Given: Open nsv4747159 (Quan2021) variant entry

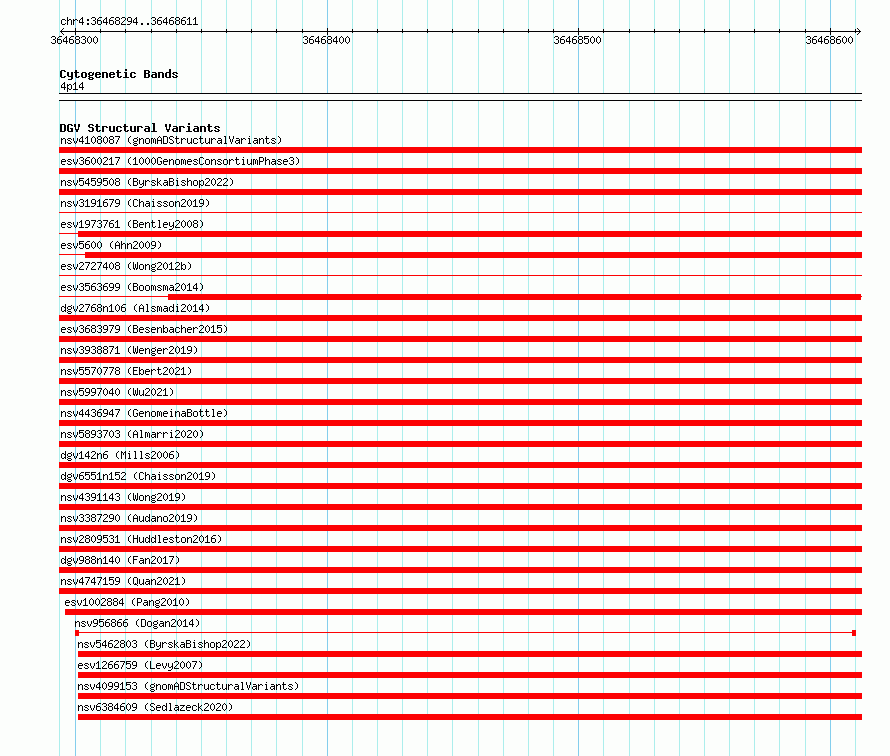Looking at the screenshot, I should pos(123,581).
